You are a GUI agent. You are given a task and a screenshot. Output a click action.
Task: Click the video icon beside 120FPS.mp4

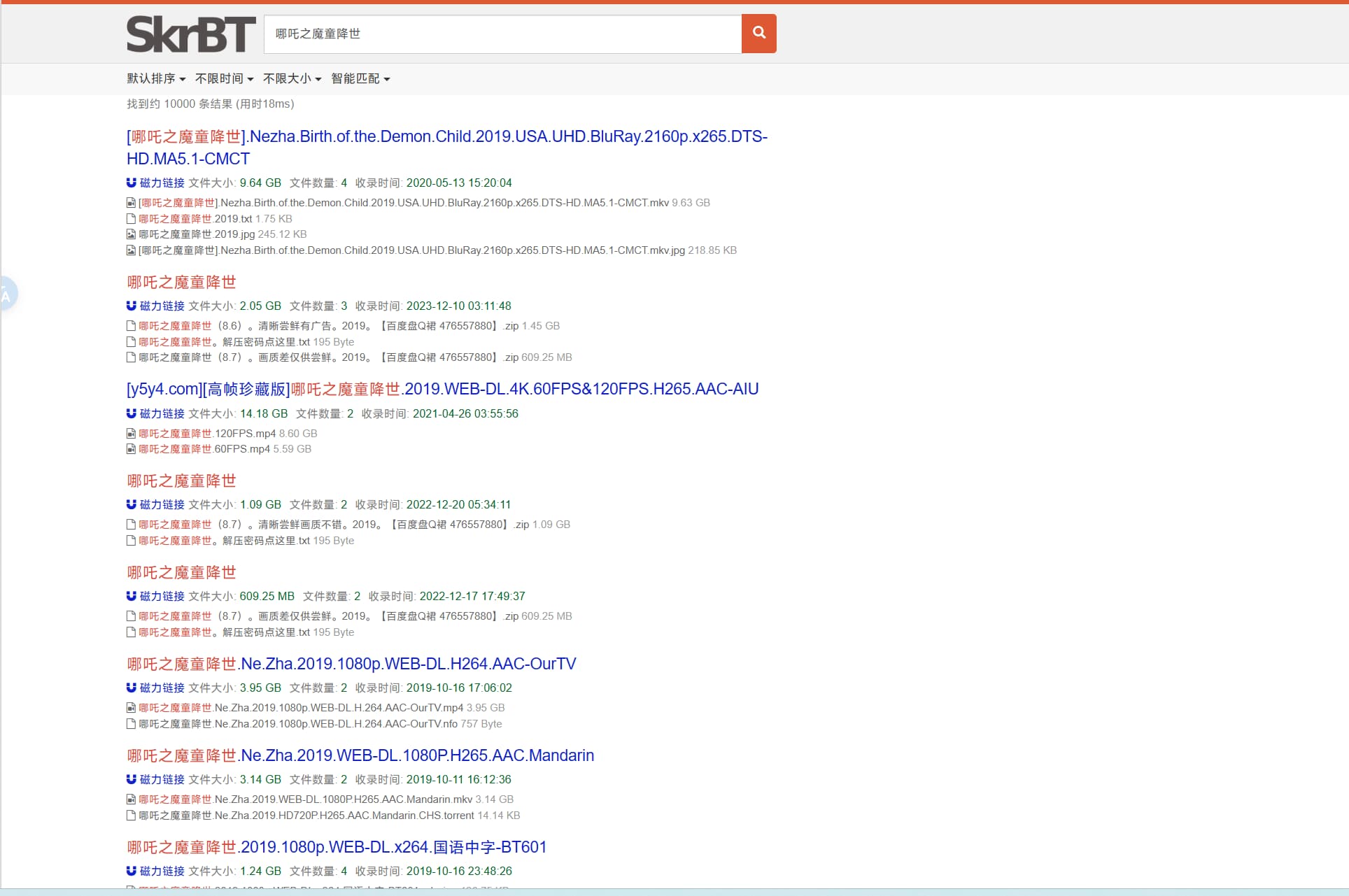click(131, 434)
